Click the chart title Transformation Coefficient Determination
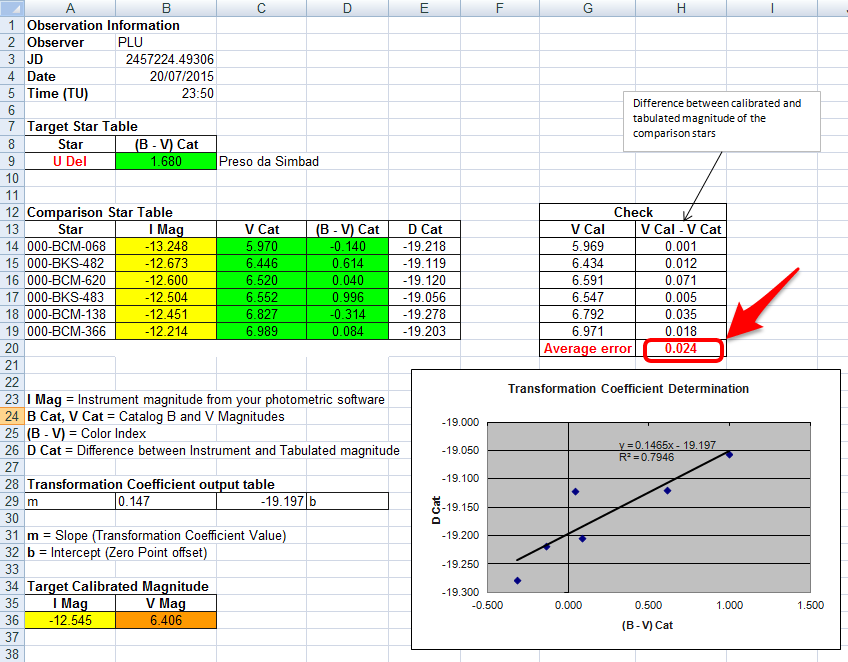This screenshot has width=848, height=662. (x=628, y=389)
